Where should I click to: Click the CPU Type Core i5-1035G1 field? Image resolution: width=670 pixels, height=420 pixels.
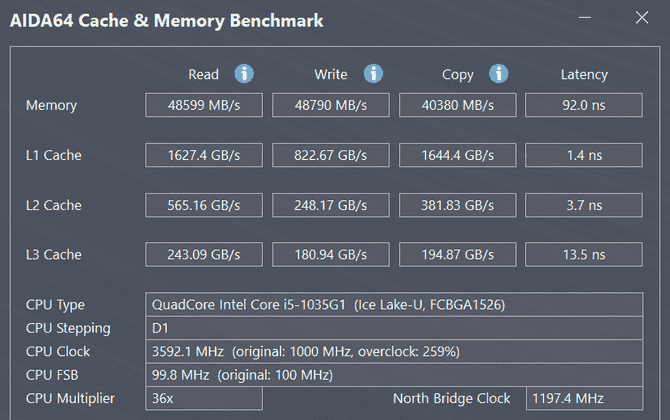394,305
